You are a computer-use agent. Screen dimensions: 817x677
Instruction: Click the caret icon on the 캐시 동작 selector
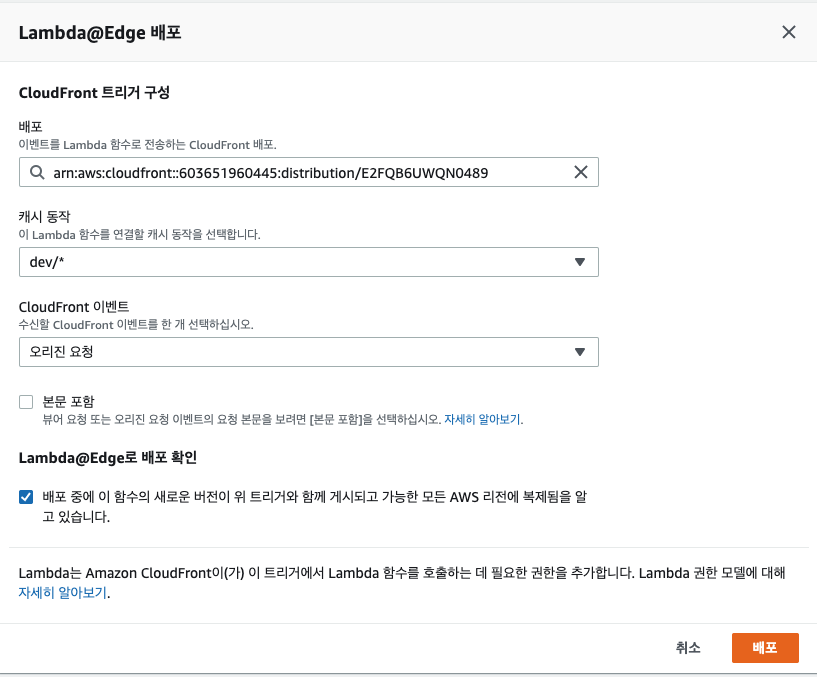[580, 262]
